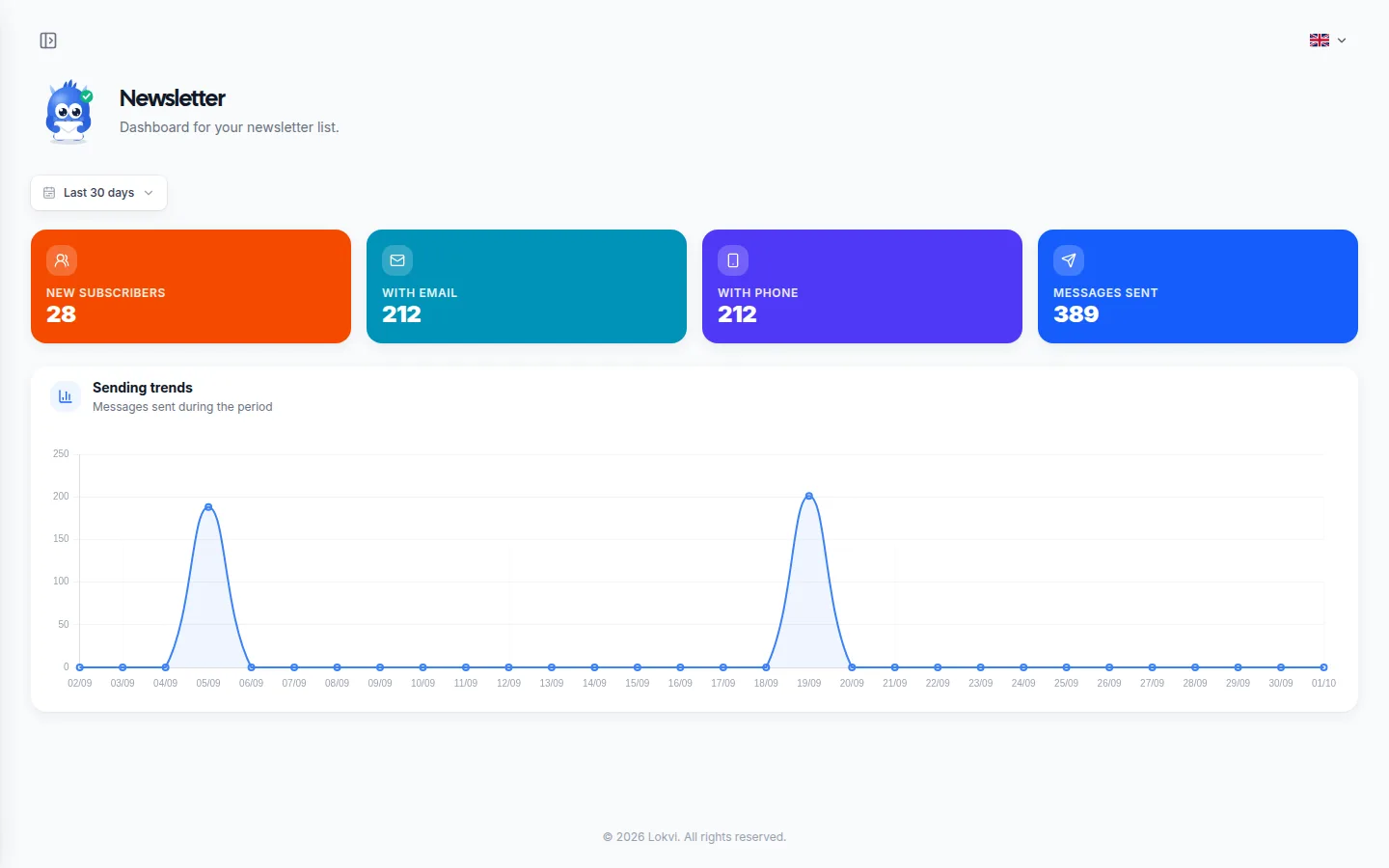Click the chart peak point on 19/09
This screenshot has height=868, width=1389.
(x=809, y=496)
